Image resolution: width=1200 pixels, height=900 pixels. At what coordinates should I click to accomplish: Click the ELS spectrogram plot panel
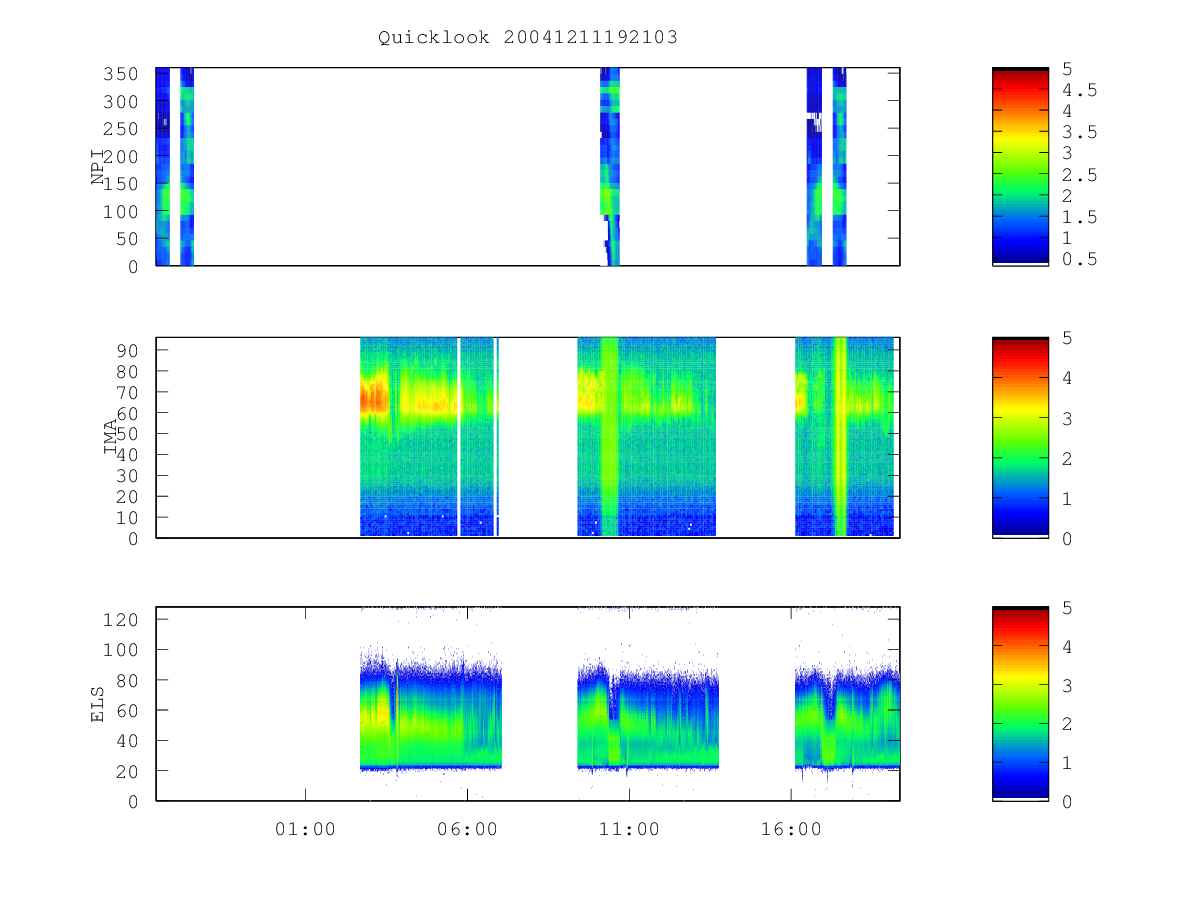pyautogui.click(x=528, y=704)
